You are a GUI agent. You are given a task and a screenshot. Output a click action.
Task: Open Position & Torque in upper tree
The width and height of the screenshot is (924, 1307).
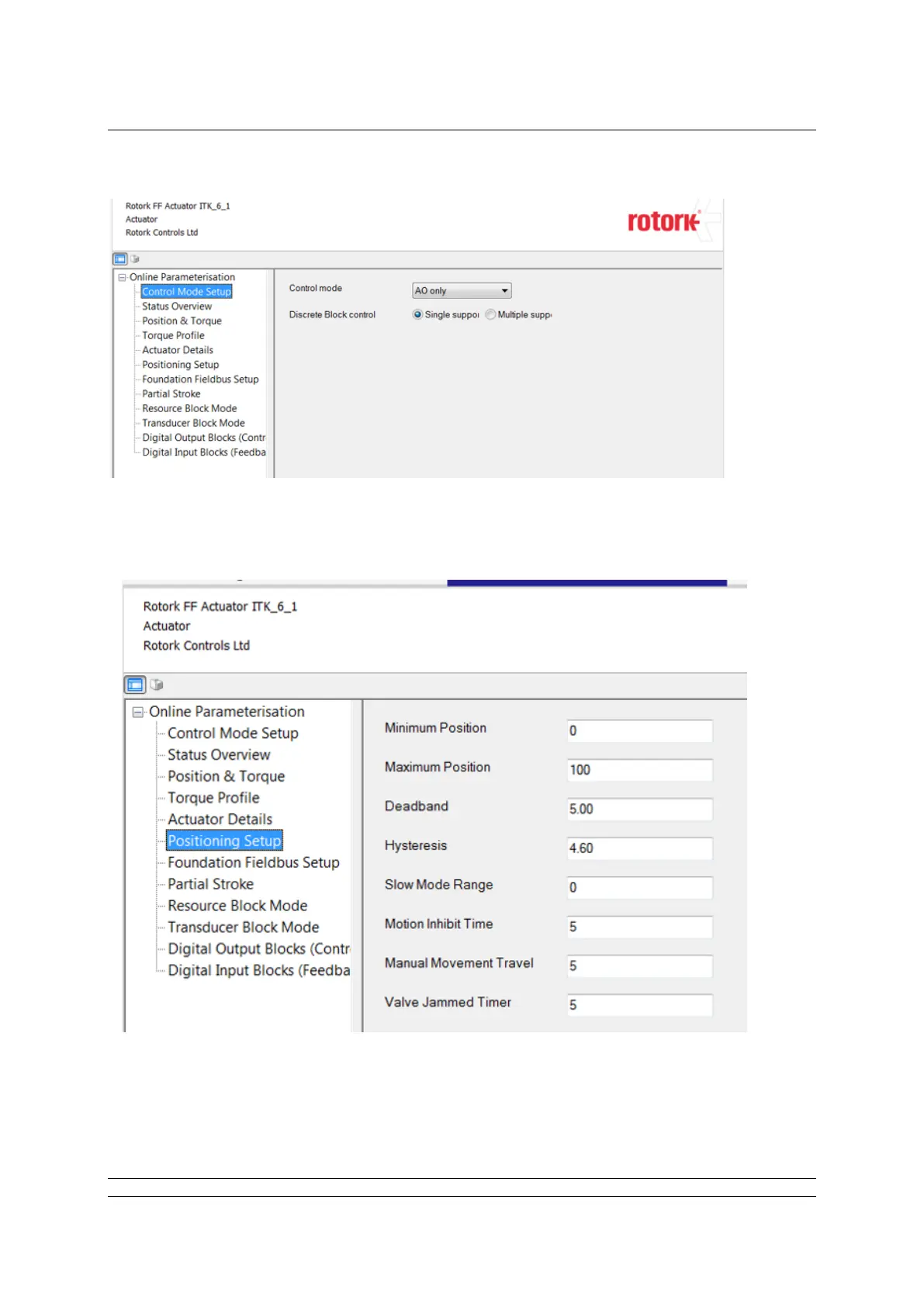182,321
